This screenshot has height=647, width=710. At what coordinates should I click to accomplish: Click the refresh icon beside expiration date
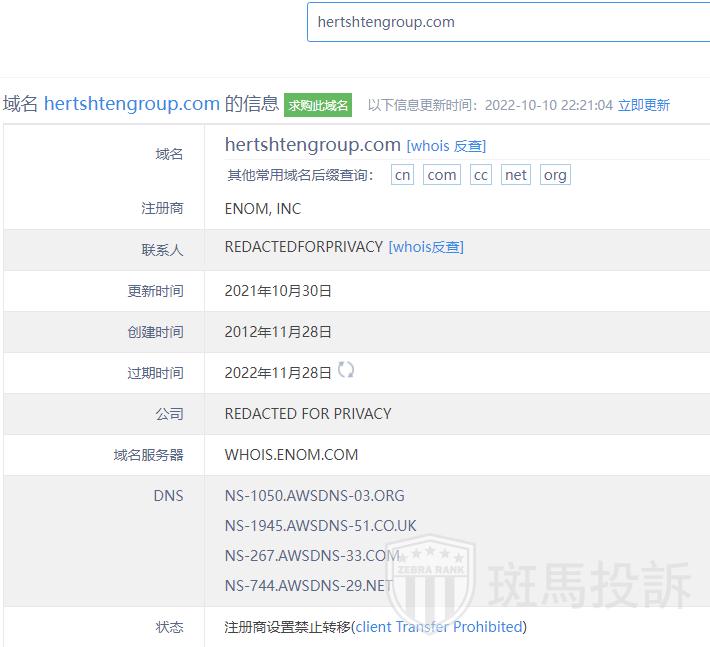click(346, 370)
